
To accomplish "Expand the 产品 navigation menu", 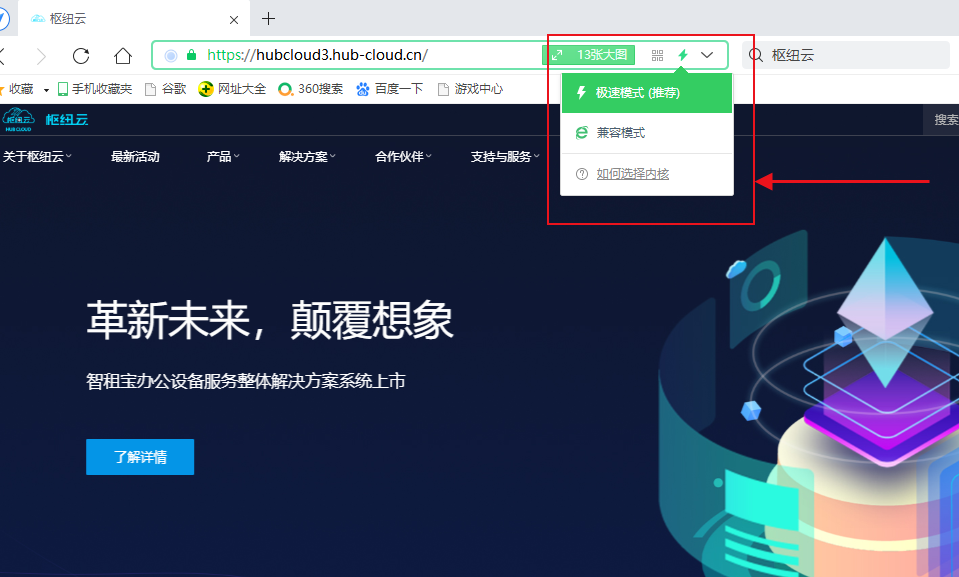I will click(222, 157).
